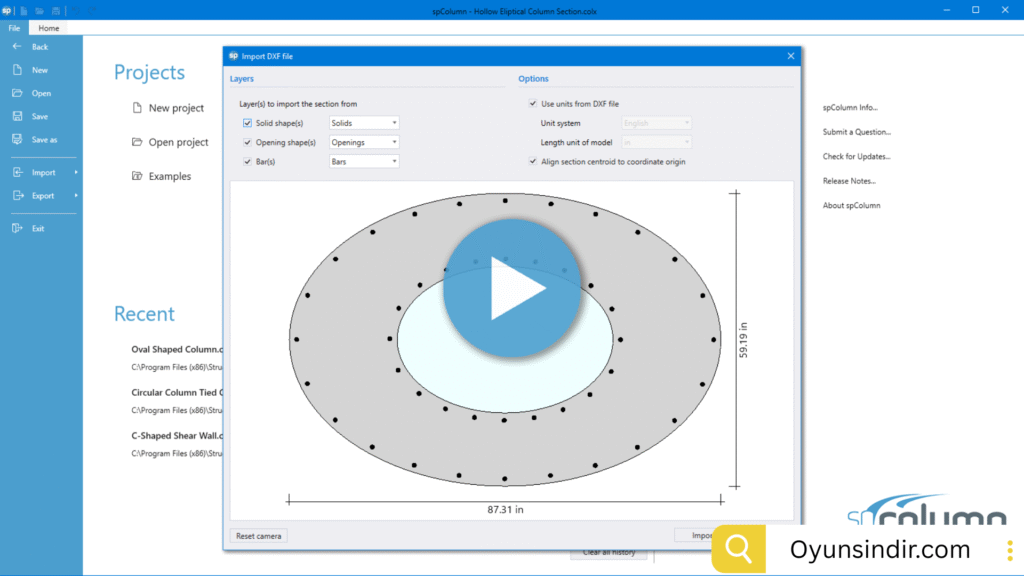Switch to the Home tab
This screenshot has height=576, width=1024.
[48, 28]
